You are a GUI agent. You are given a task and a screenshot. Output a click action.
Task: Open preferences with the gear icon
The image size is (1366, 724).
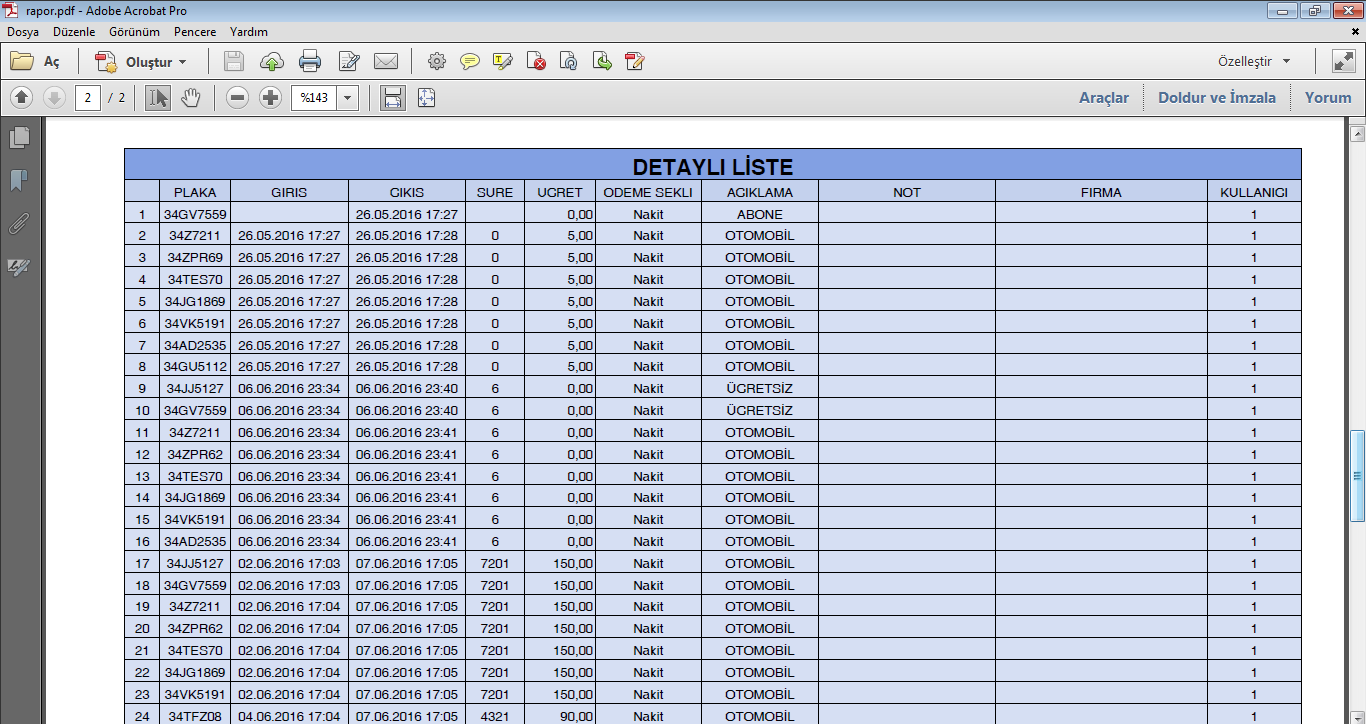click(436, 62)
